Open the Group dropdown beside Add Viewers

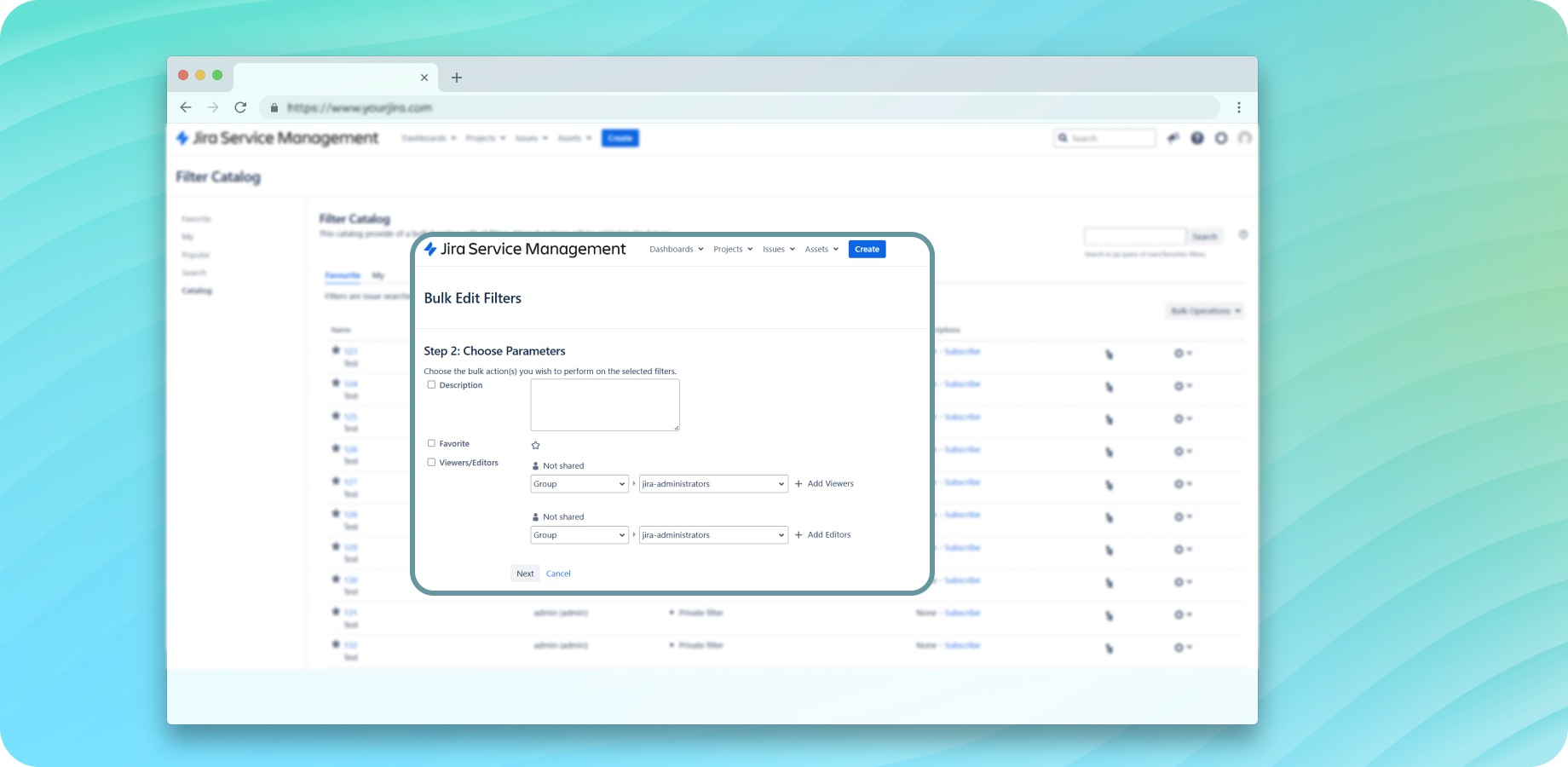(x=579, y=484)
